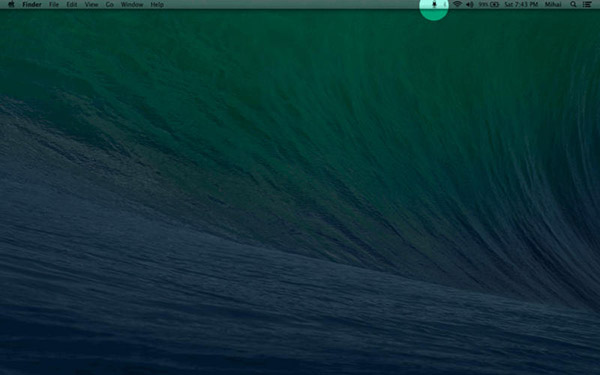Open Spotlight search magnifier
Viewport: 600px width, 375px height.
tap(573, 5)
